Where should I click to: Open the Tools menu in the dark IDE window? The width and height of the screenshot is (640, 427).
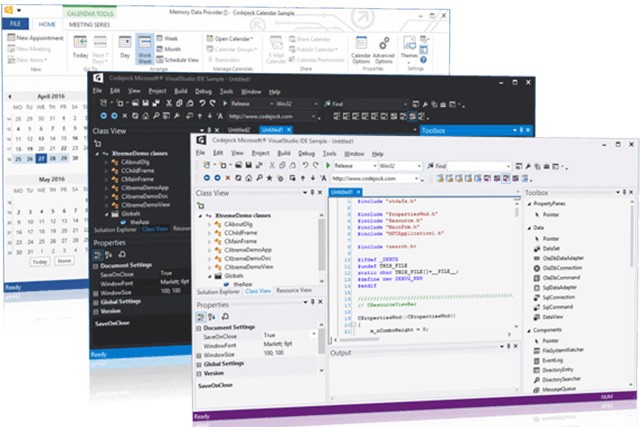point(227,91)
